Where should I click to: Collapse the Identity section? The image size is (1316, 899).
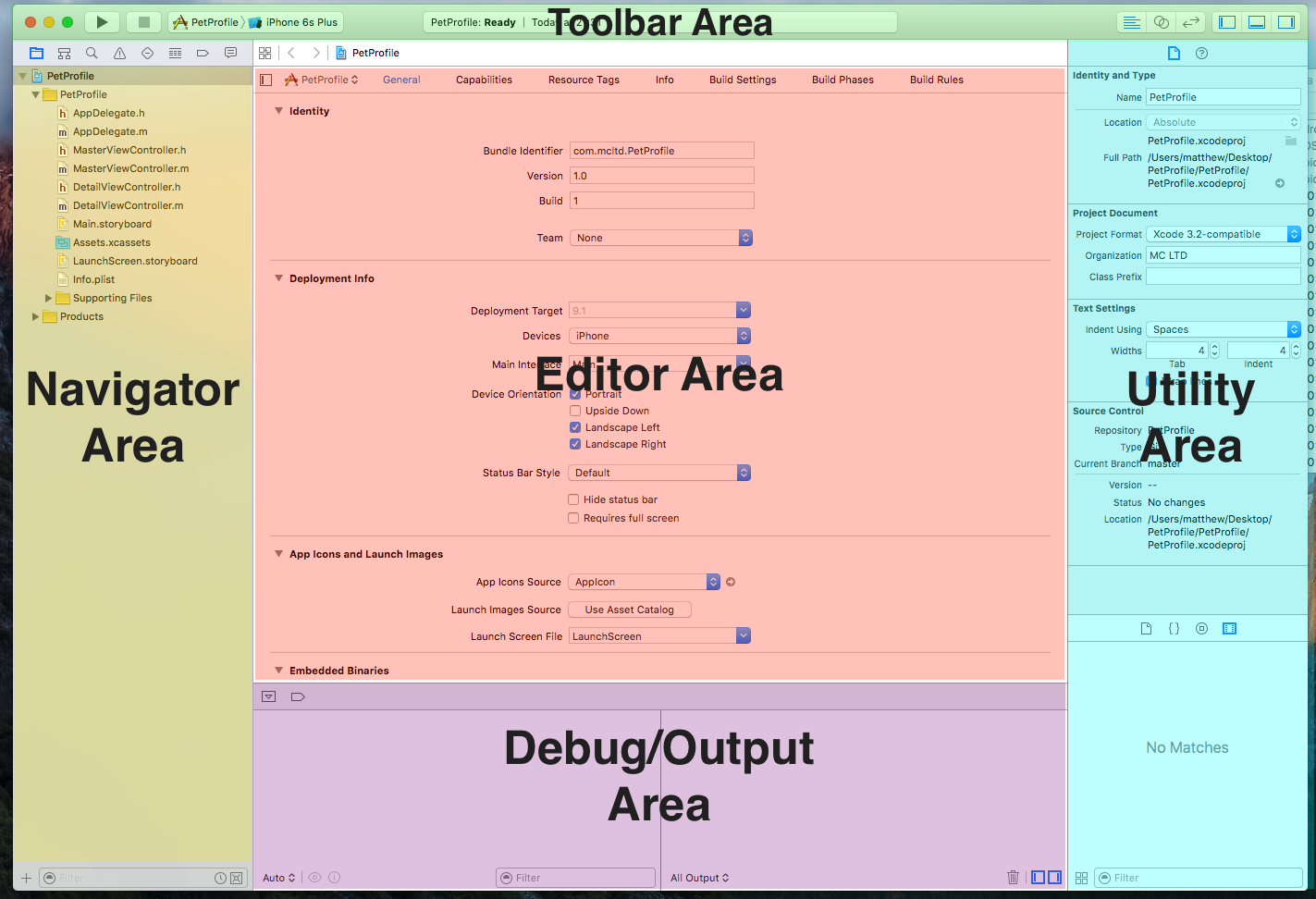pyautogui.click(x=278, y=111)
